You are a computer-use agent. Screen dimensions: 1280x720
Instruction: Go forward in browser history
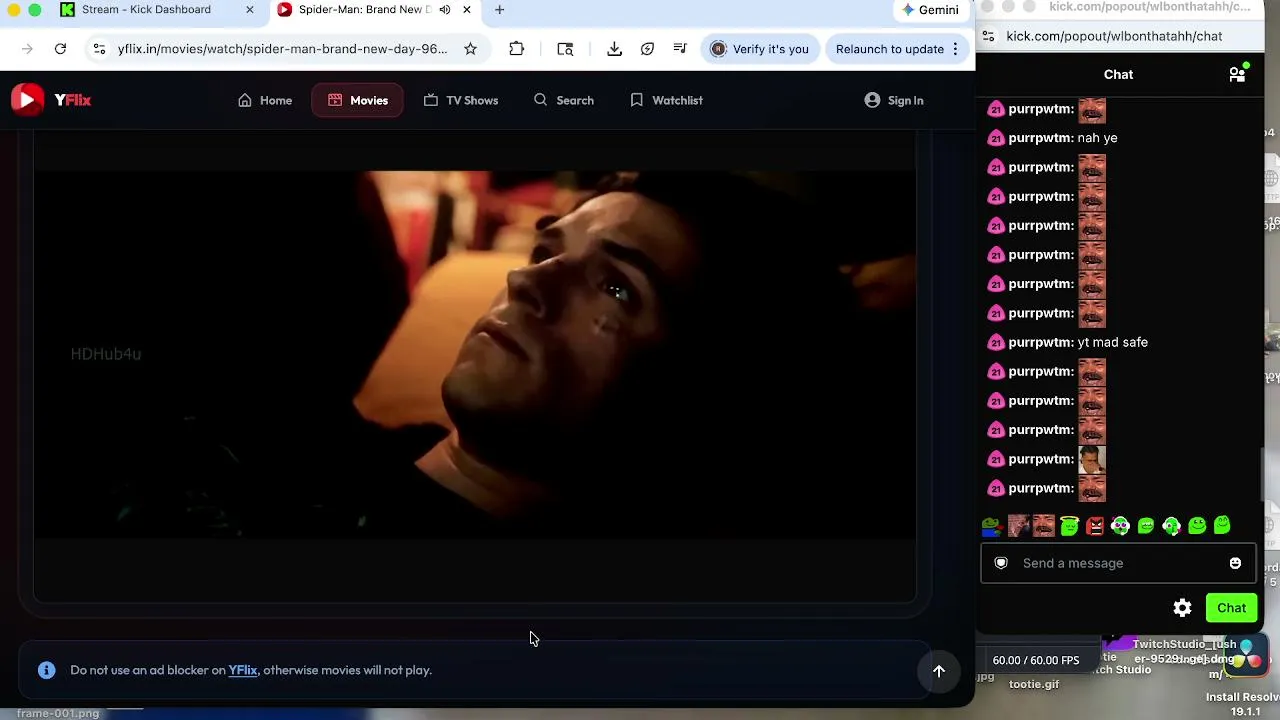pyautogui.click(x=27, y=49)
